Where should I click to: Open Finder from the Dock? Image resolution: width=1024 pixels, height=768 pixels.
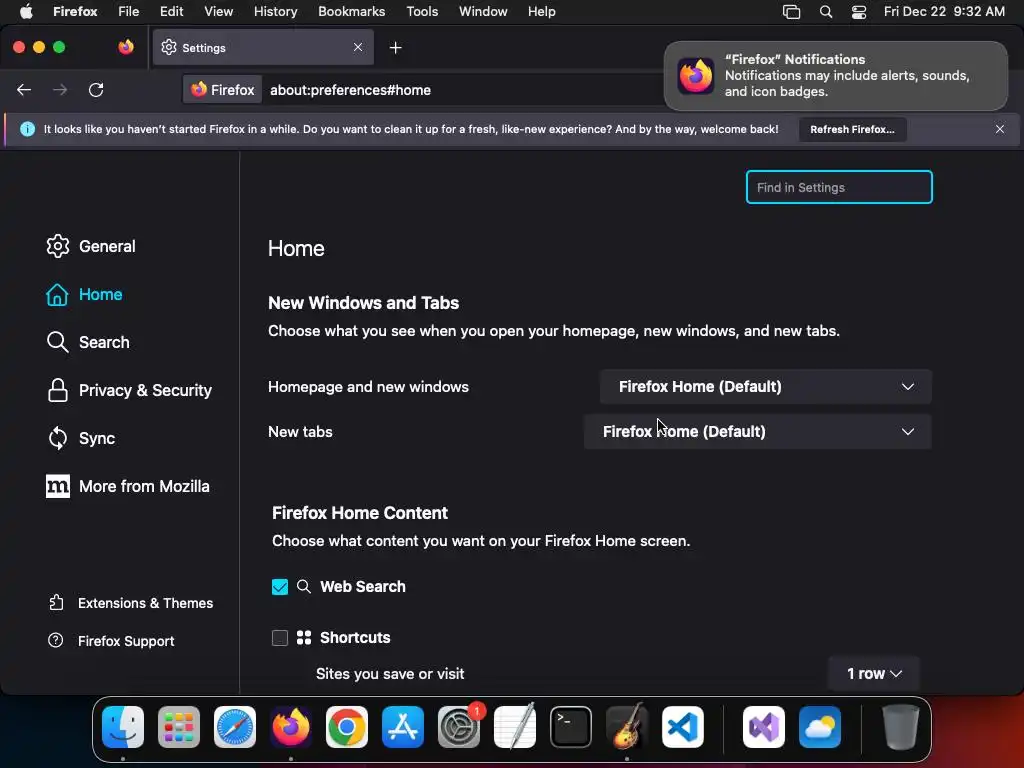click(123, 727)
